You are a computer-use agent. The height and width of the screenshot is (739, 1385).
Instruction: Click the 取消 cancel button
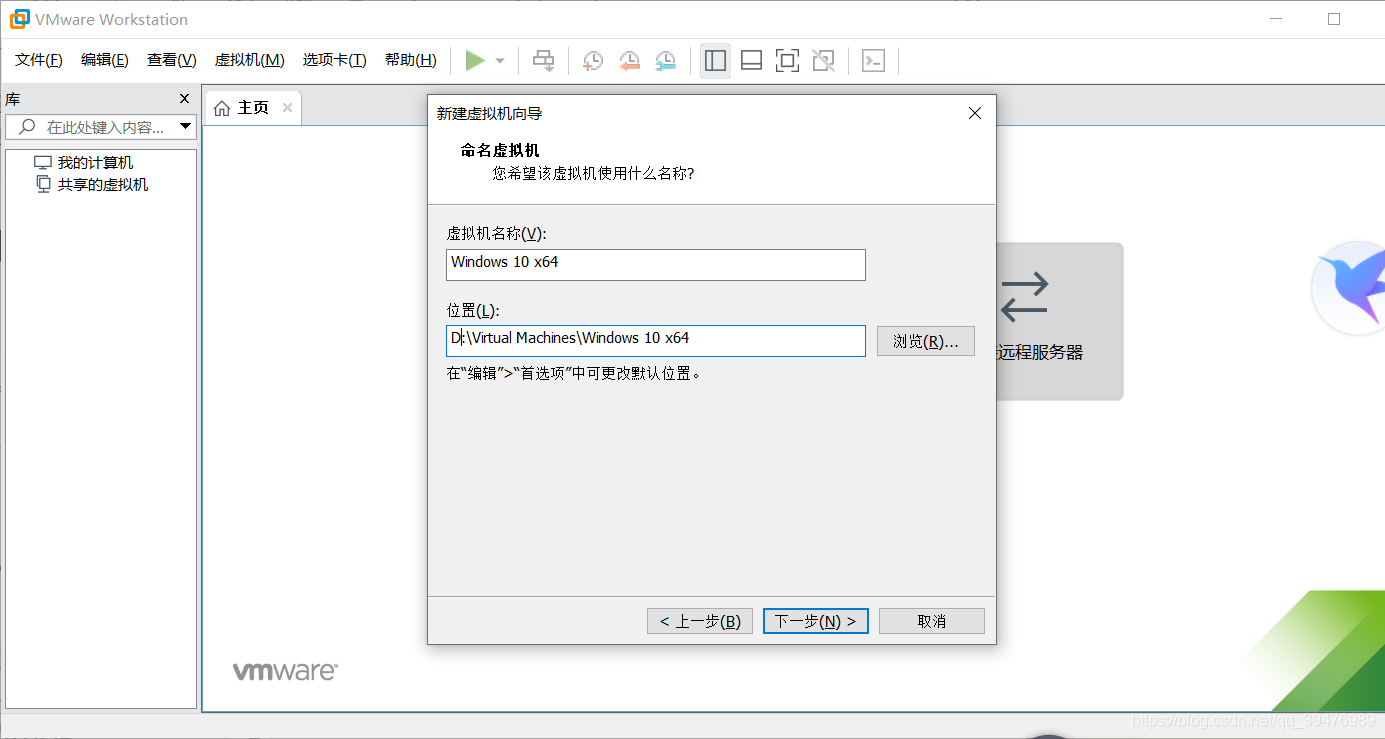click(932, 621)
